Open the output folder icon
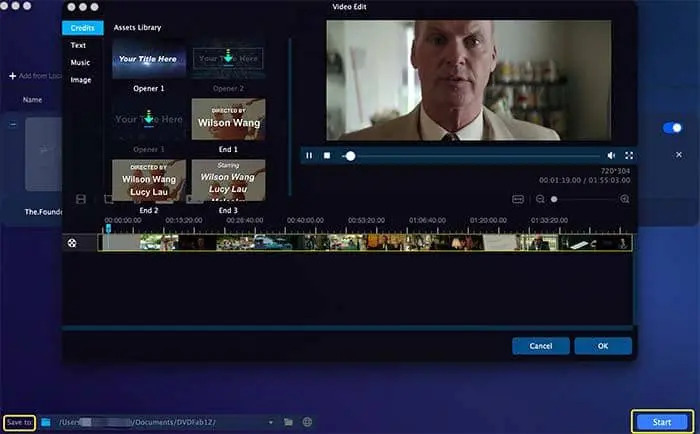This screenshot has height=434, width=700. coord(288,422)
